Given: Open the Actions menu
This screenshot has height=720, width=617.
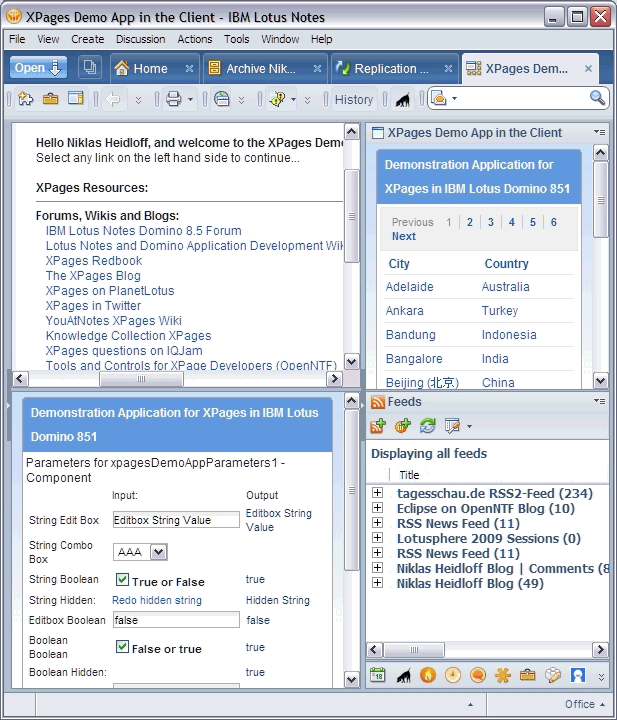Looking at the screenshot, I should (x=195, y=39).
